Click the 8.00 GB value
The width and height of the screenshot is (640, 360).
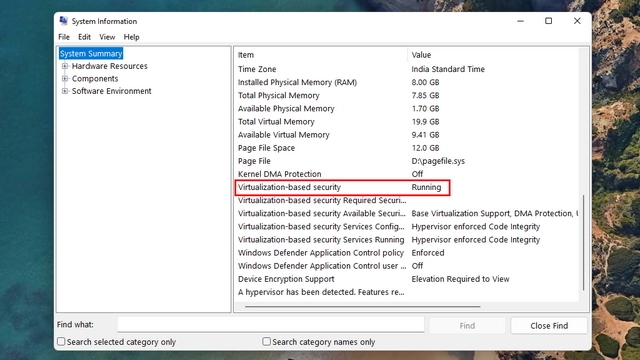[x=425, y=82]
